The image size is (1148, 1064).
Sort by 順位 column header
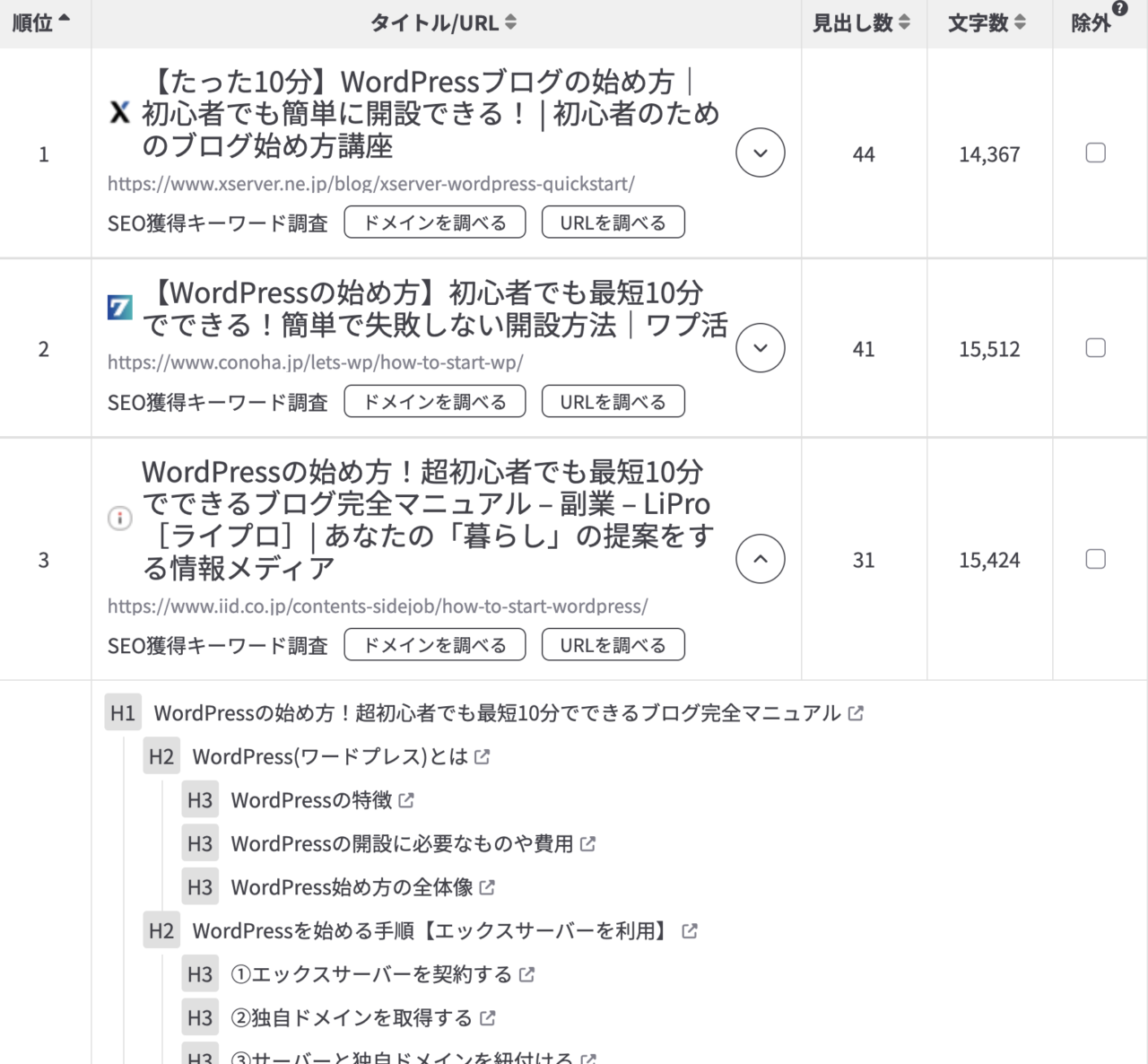point(41,22)
